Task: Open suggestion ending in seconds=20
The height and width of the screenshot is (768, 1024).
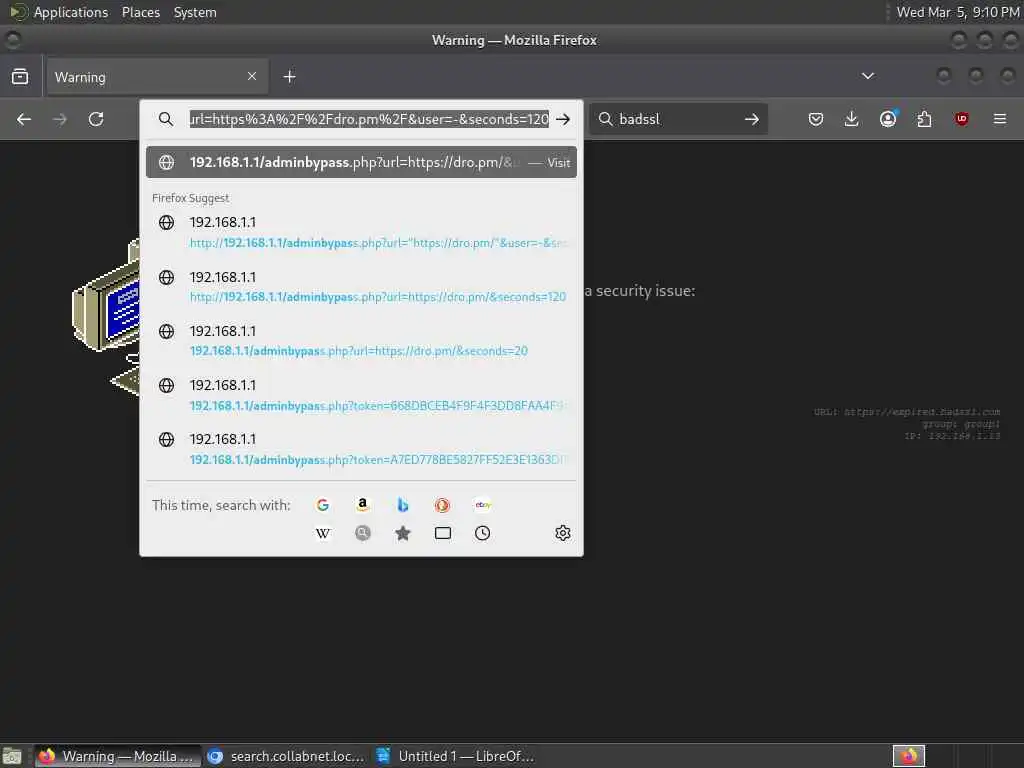Action: [361, 341]
